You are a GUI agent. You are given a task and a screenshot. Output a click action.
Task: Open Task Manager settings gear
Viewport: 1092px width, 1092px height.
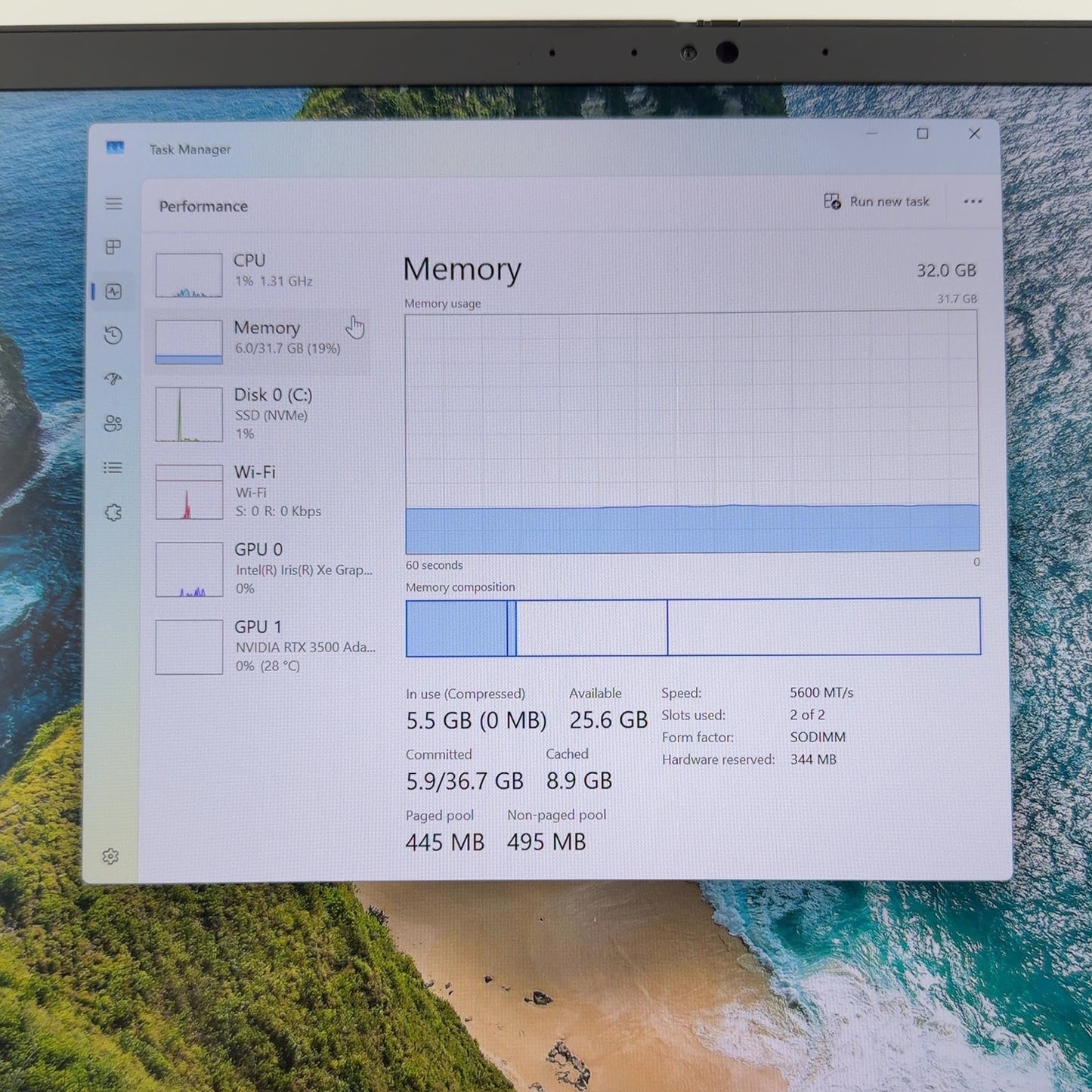point(110,856)
